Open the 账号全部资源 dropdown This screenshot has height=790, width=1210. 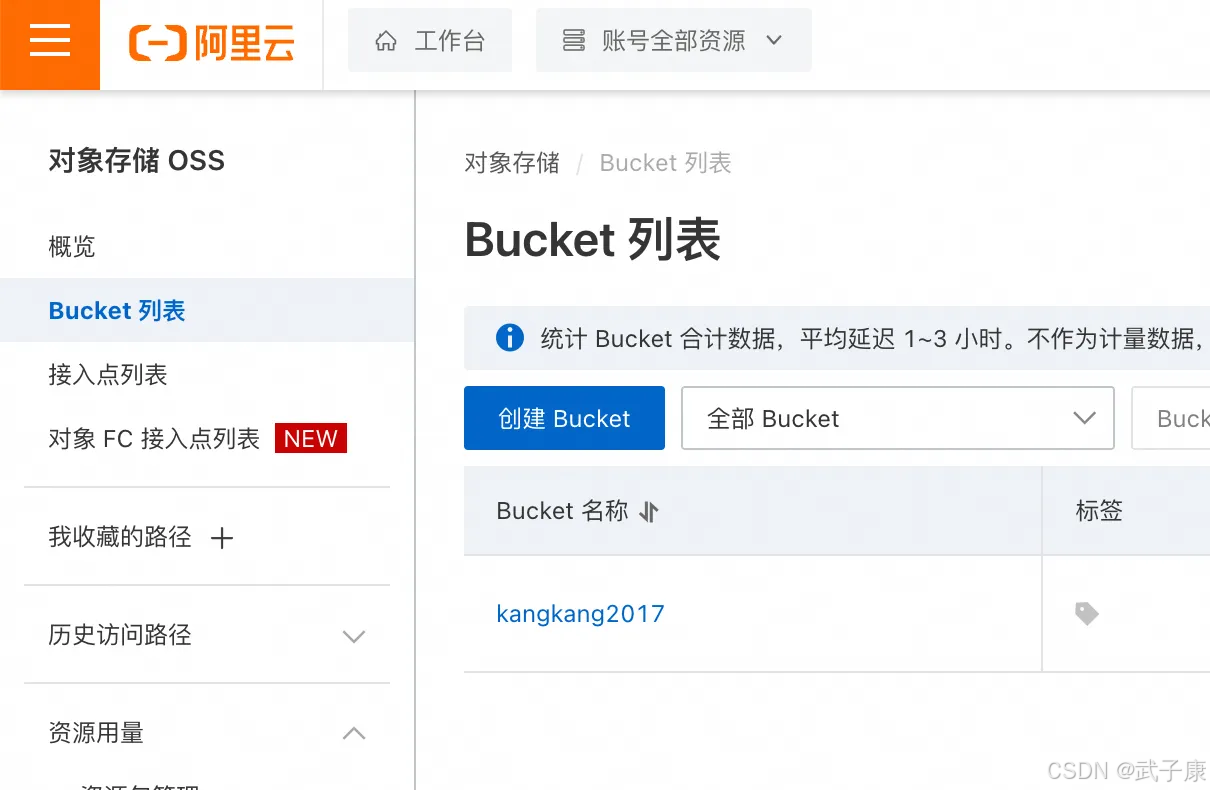click(673, 41)
